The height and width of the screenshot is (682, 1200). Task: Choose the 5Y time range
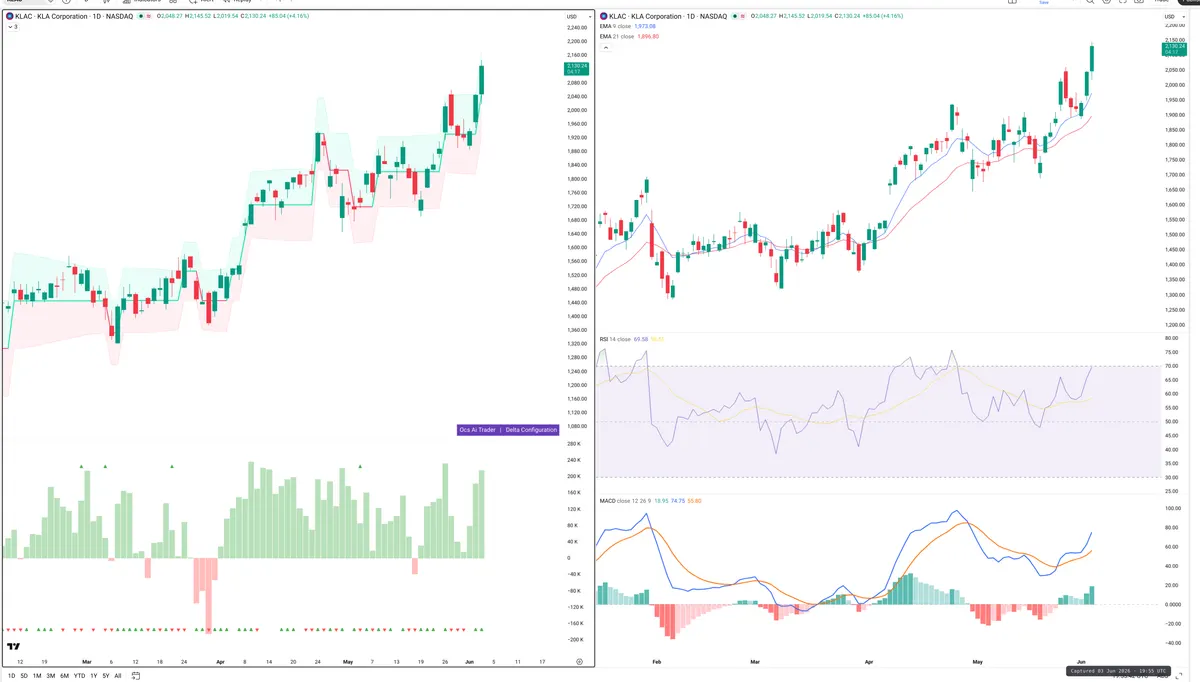click(x=105, y=676)
